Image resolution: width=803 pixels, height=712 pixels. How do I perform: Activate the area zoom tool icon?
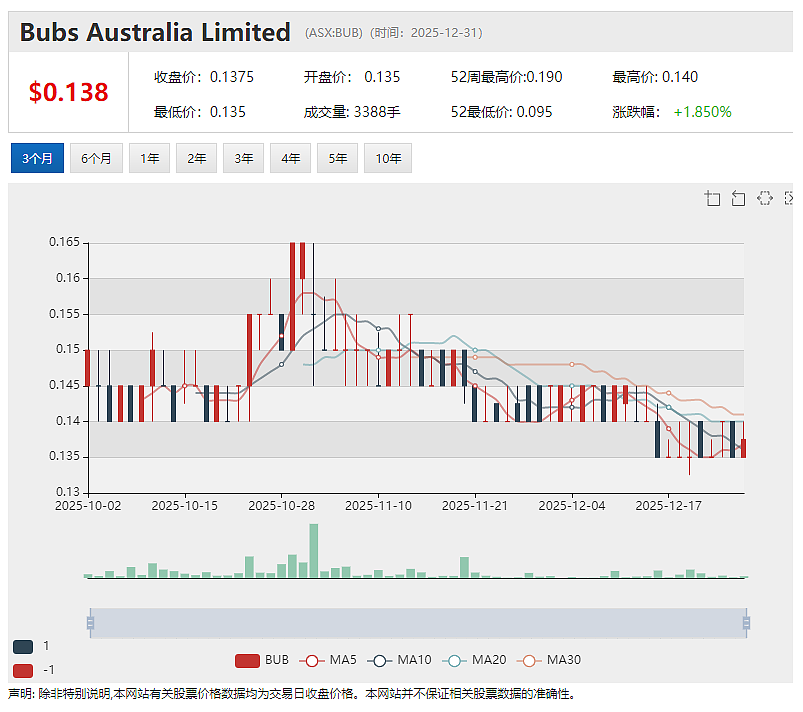point(712,198)
